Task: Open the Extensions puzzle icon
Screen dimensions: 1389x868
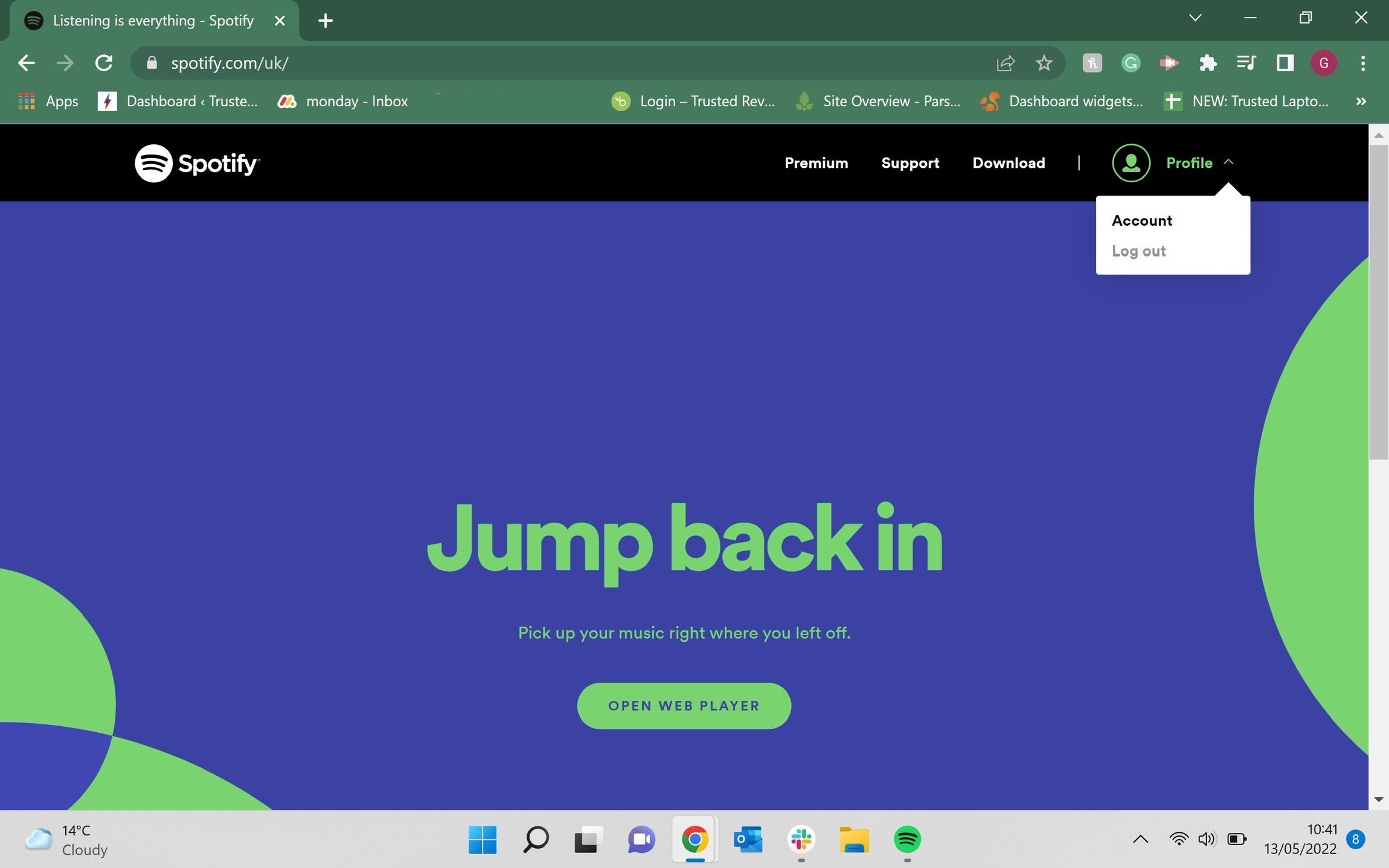Action: pyautogui.click(x=1208, y=63)
